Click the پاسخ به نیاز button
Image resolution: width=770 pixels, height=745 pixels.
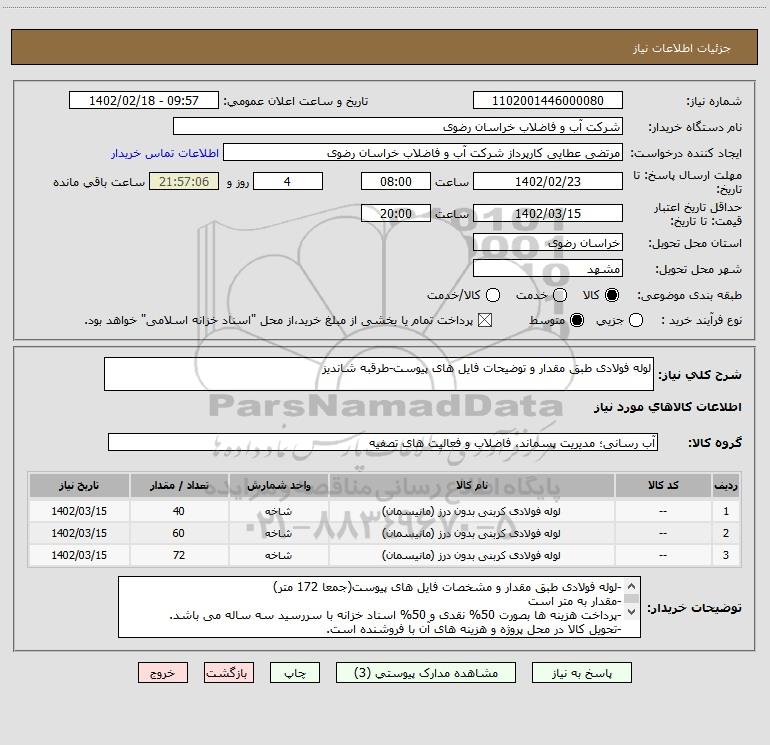pyautogui.click(x=581, y=673)
